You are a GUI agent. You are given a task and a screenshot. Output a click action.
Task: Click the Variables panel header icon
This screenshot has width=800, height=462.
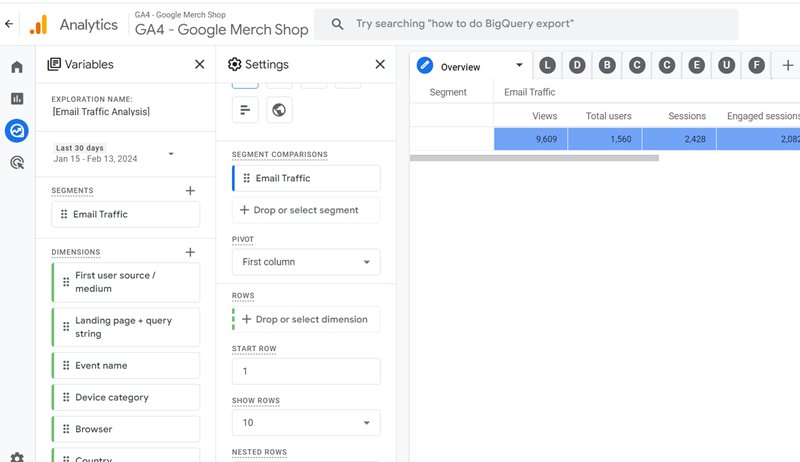pyautogui.click(x=54, y=64)
